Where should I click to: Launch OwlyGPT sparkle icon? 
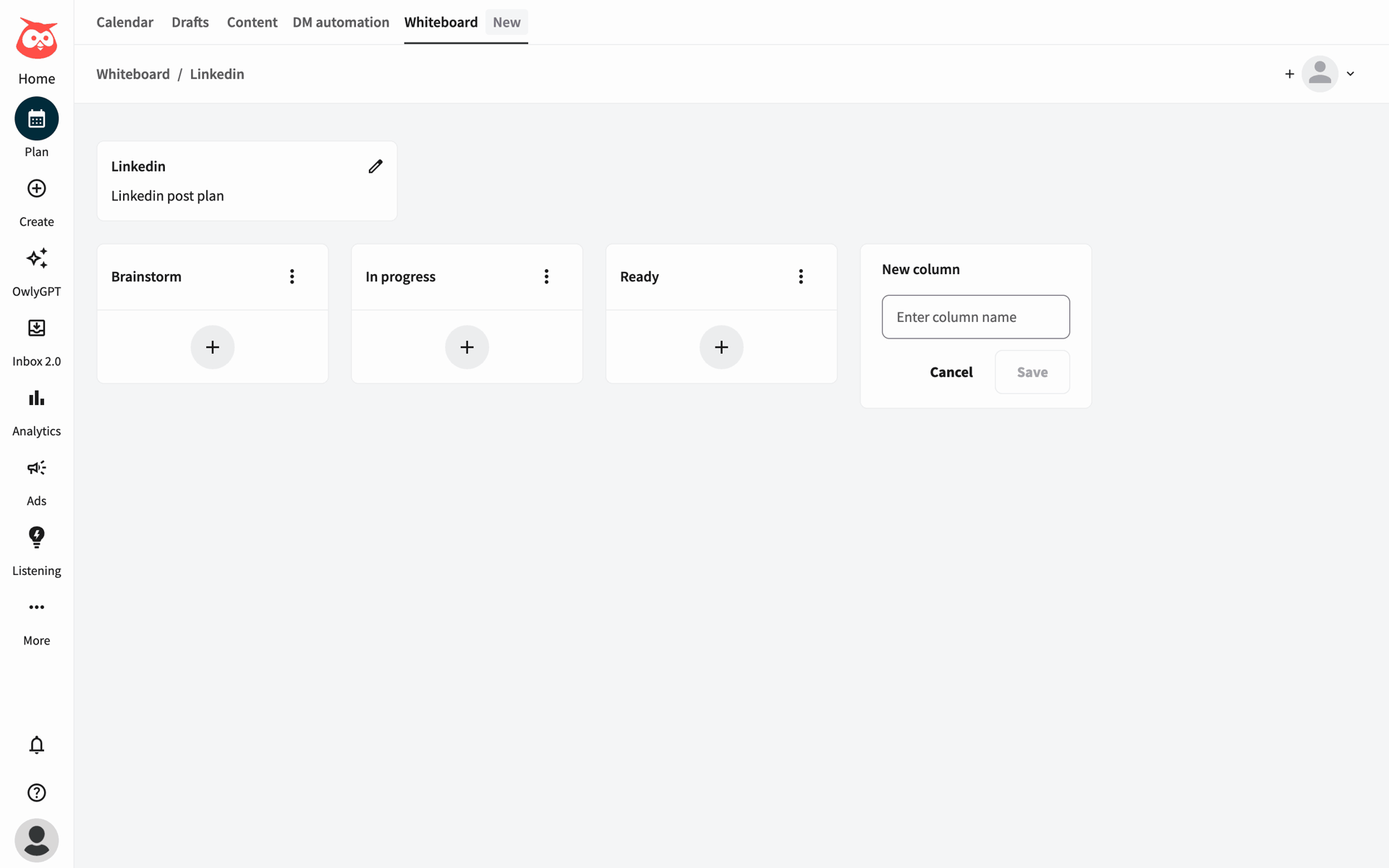(36, 258)
